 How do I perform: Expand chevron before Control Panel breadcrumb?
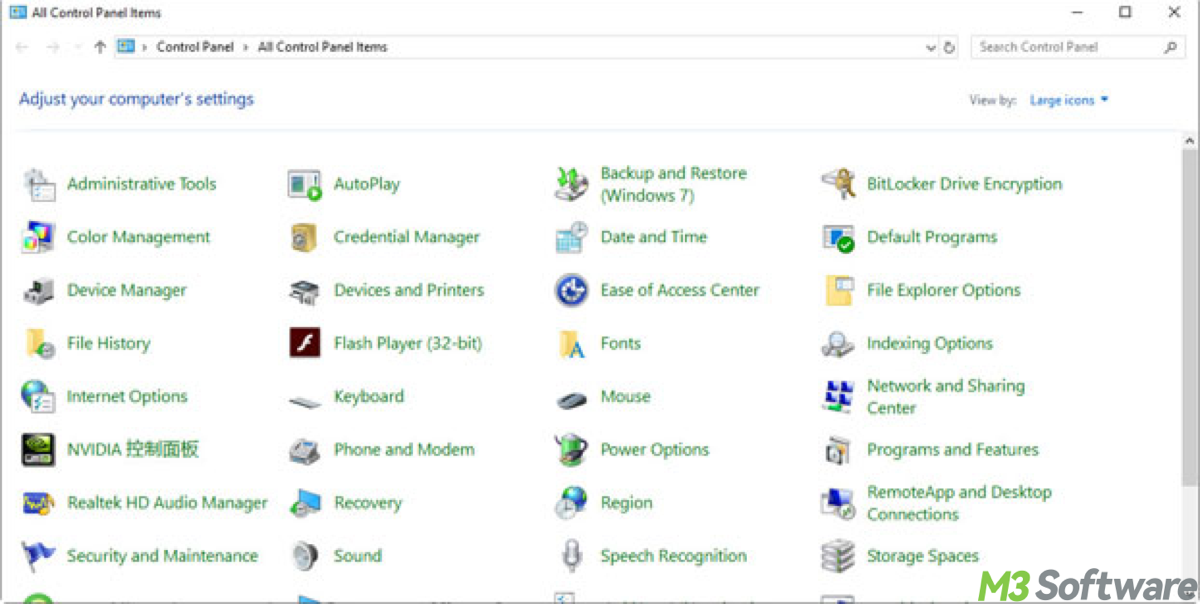145,47
